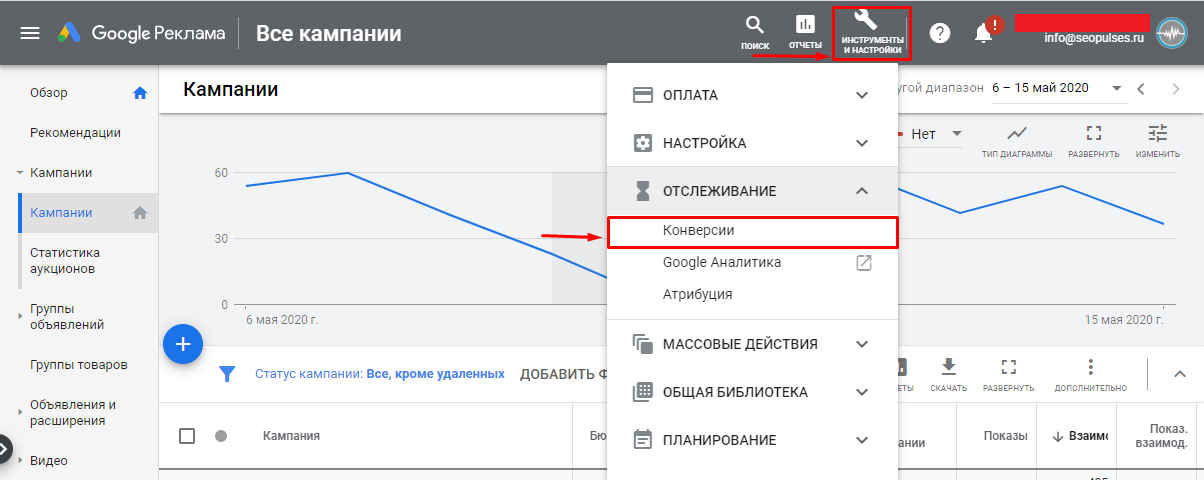
Task: Expand the Настройка section
Action: [752, 143]
